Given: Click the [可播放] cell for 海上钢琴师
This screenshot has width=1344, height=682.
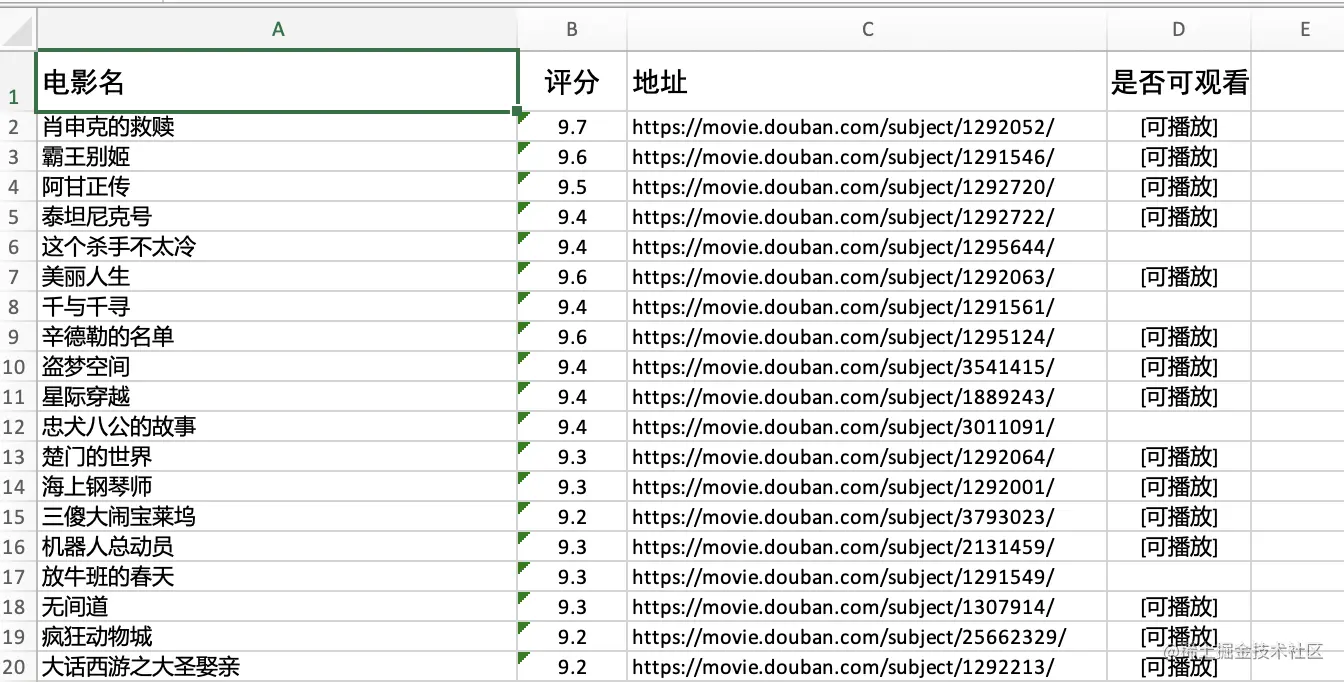Looking at the screenshot, I should pyautogui.click(x=1179, y=487).
